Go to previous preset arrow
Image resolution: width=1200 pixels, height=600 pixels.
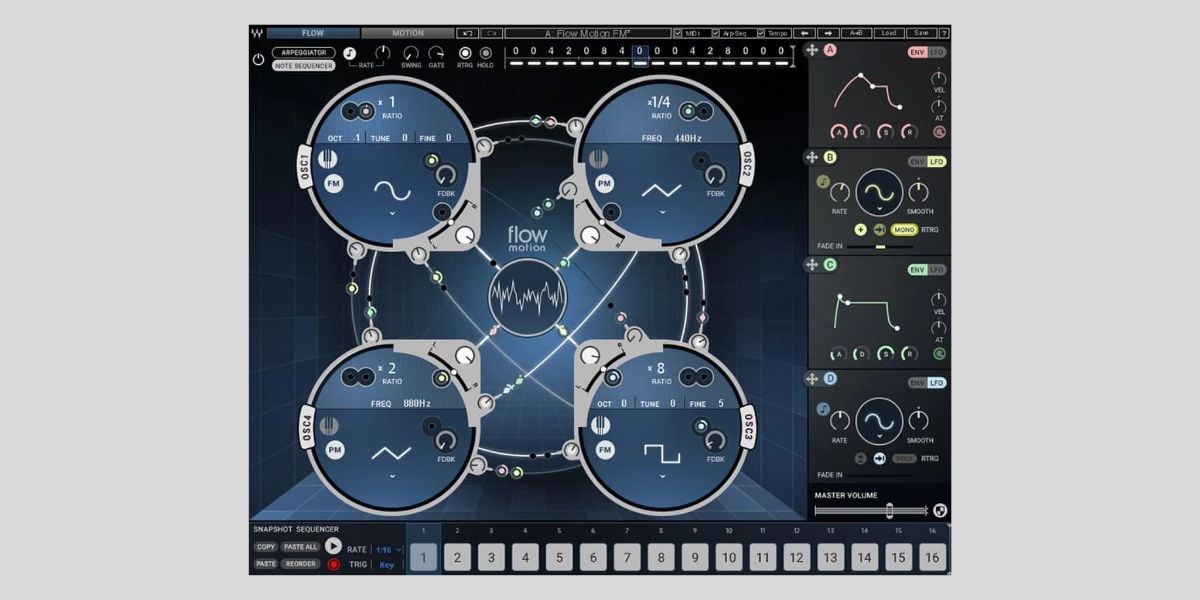805,33
